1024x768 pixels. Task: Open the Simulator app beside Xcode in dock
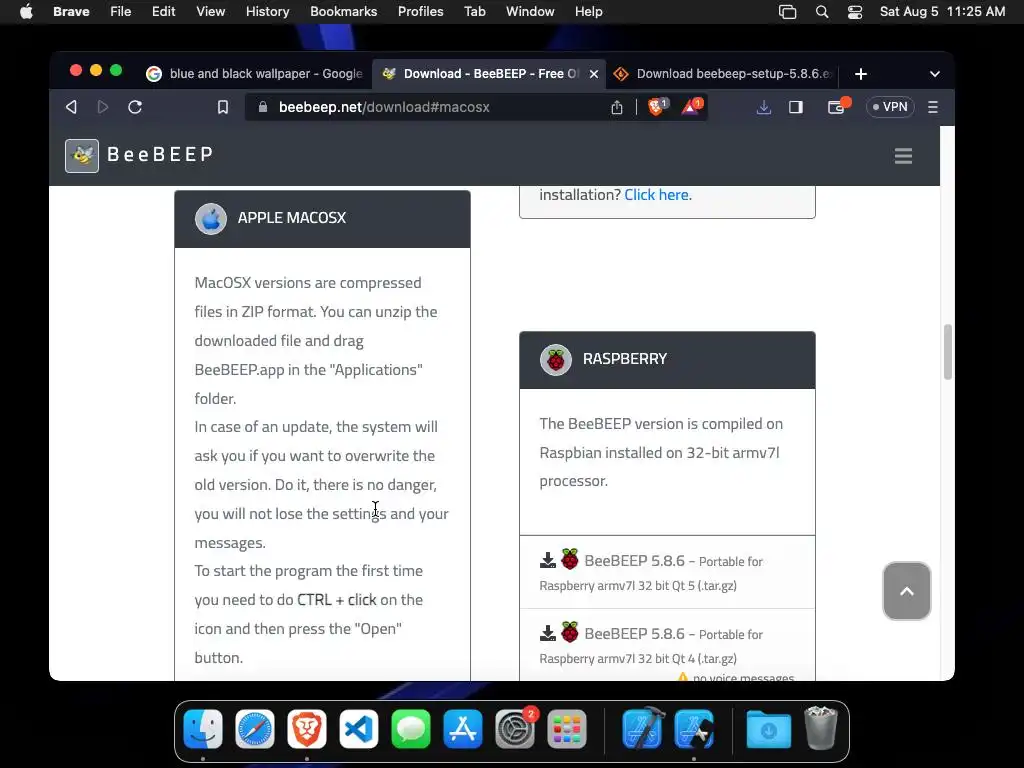pyautogui.click(x=694, y=729)
